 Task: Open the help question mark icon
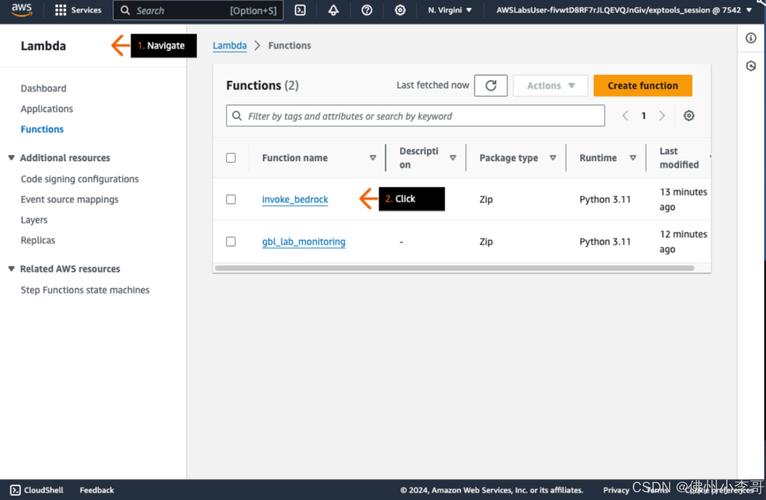point(366,10)
